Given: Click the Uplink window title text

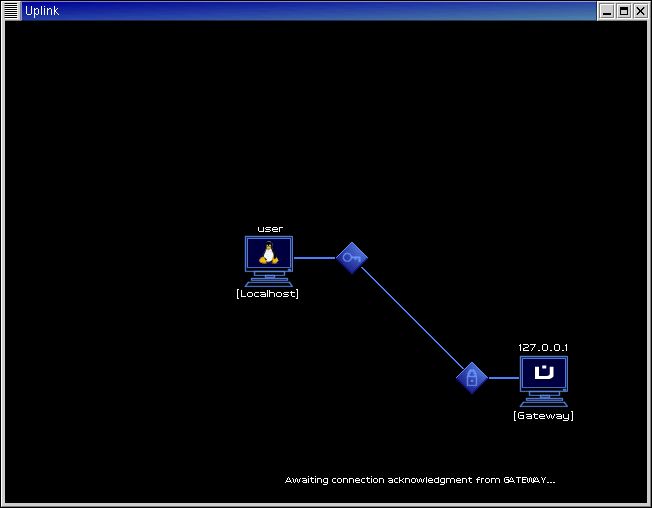Looking at the screenshot, I should pyautogui.click(x=42, y=11).
